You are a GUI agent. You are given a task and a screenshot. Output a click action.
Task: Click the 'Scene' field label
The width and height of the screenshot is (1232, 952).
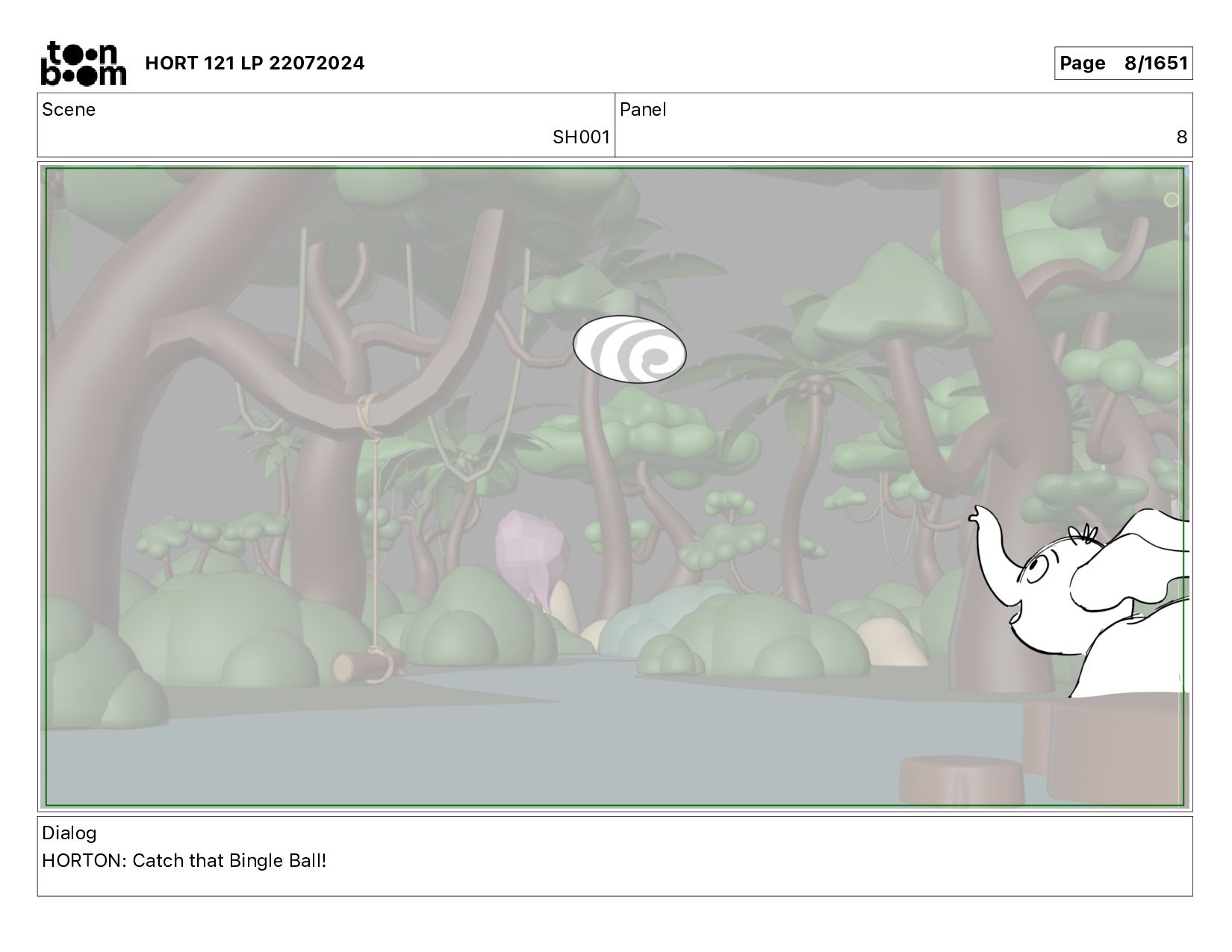coord(69,110)
